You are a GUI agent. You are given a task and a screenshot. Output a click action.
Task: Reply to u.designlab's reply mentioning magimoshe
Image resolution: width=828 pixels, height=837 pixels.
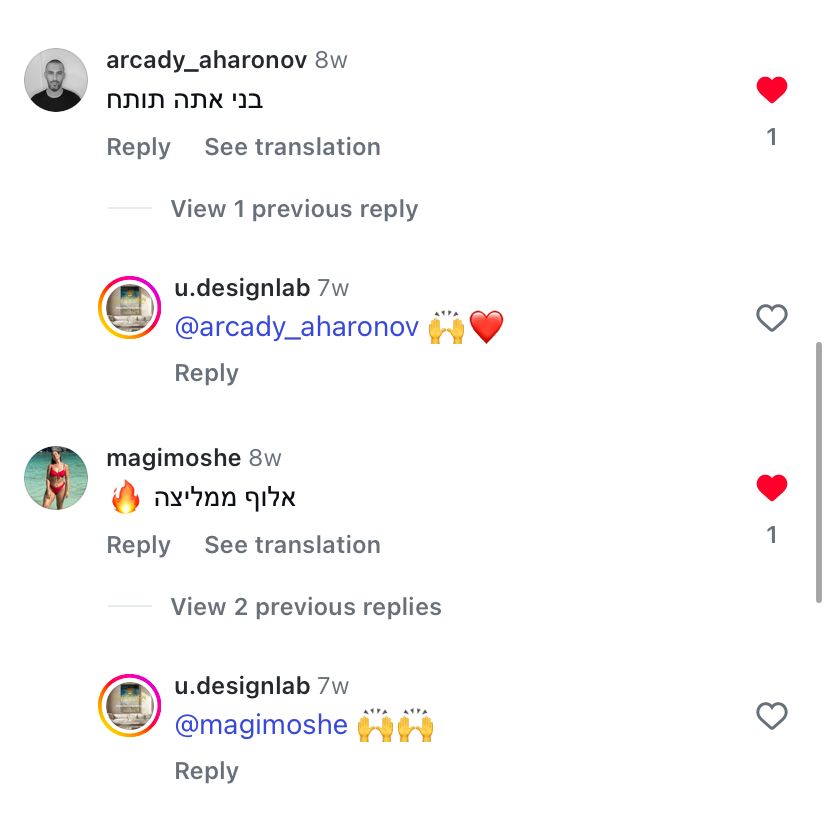tap(206, 771)
